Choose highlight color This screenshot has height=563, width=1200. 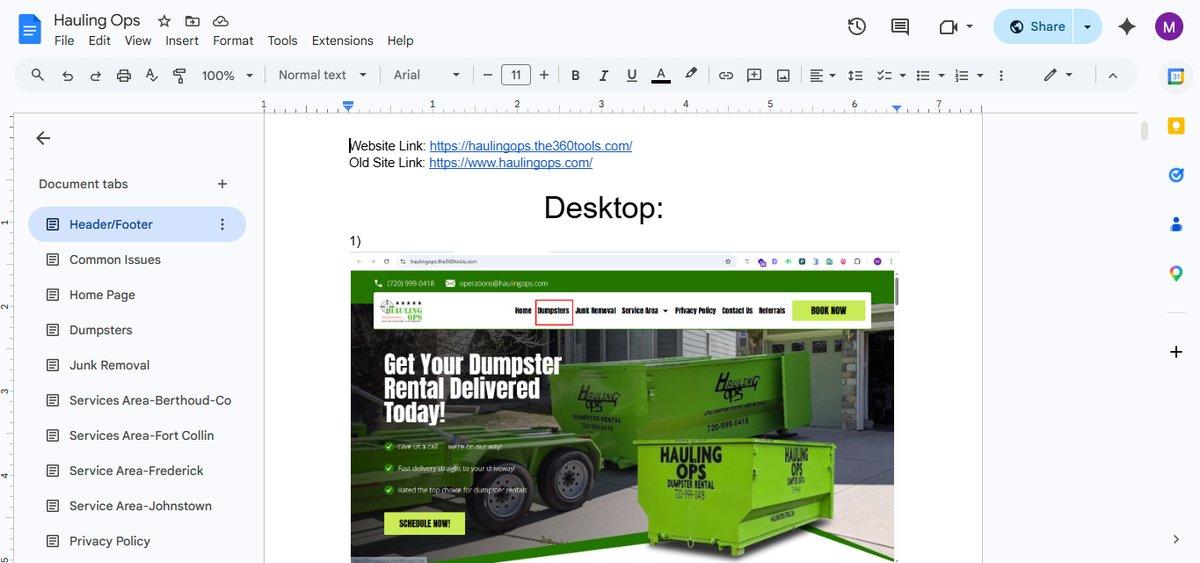point(690,75)
